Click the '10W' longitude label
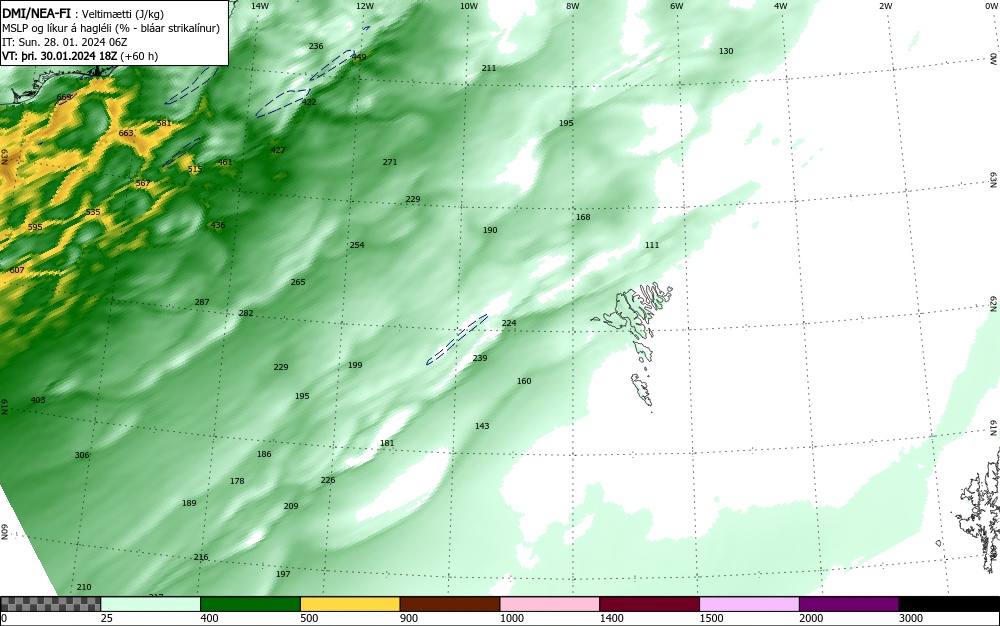The image size is (1000, 626). point(469,6)
